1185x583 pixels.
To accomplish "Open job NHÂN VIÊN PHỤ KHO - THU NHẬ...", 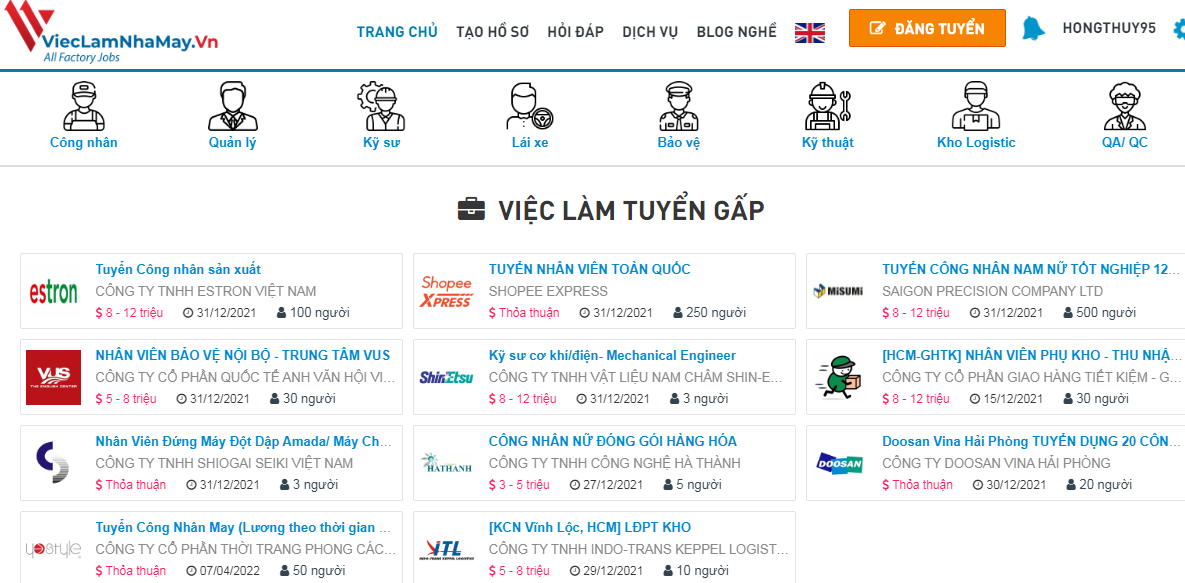I will point(1030,355).
